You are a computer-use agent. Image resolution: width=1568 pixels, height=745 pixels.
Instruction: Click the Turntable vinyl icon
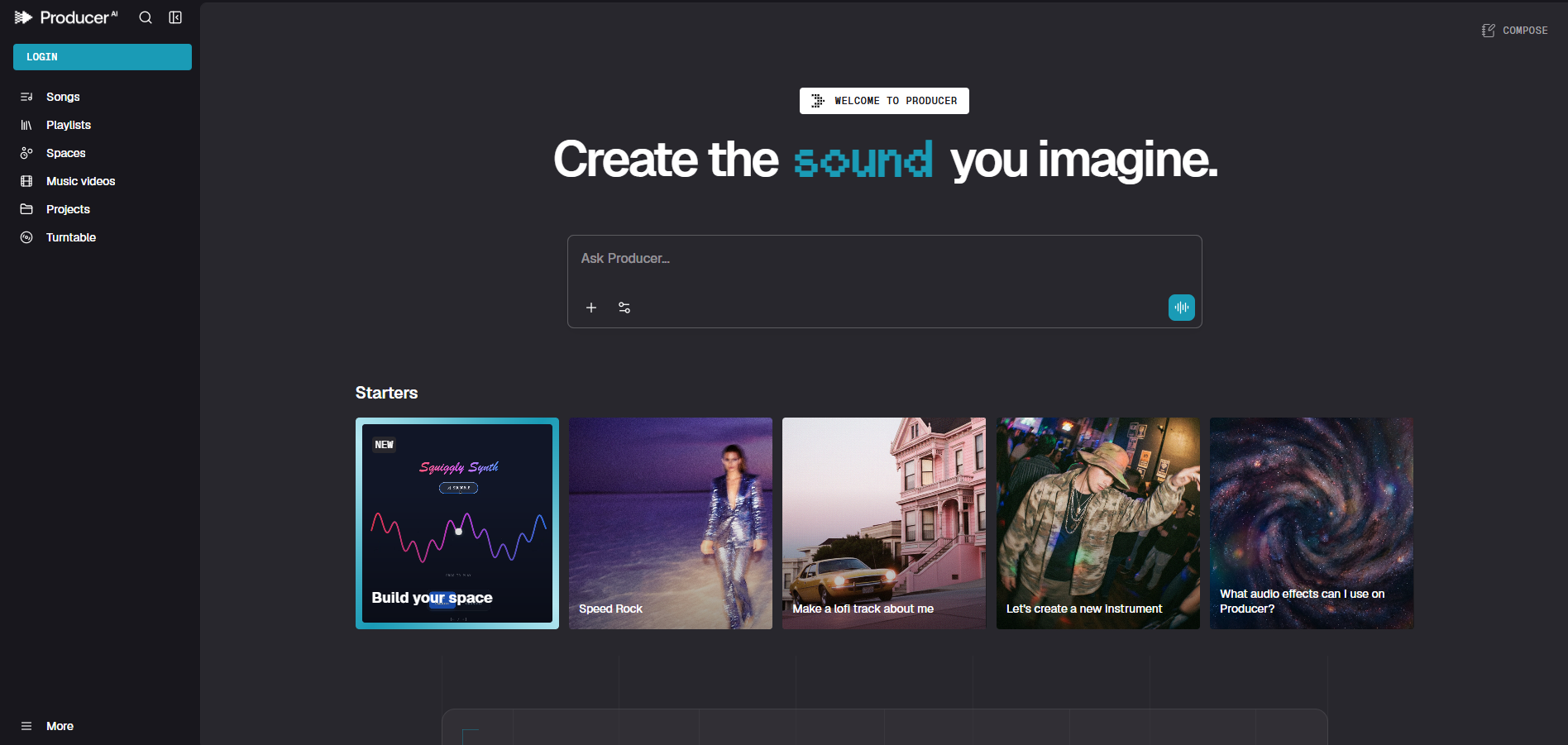click(26, 237)
